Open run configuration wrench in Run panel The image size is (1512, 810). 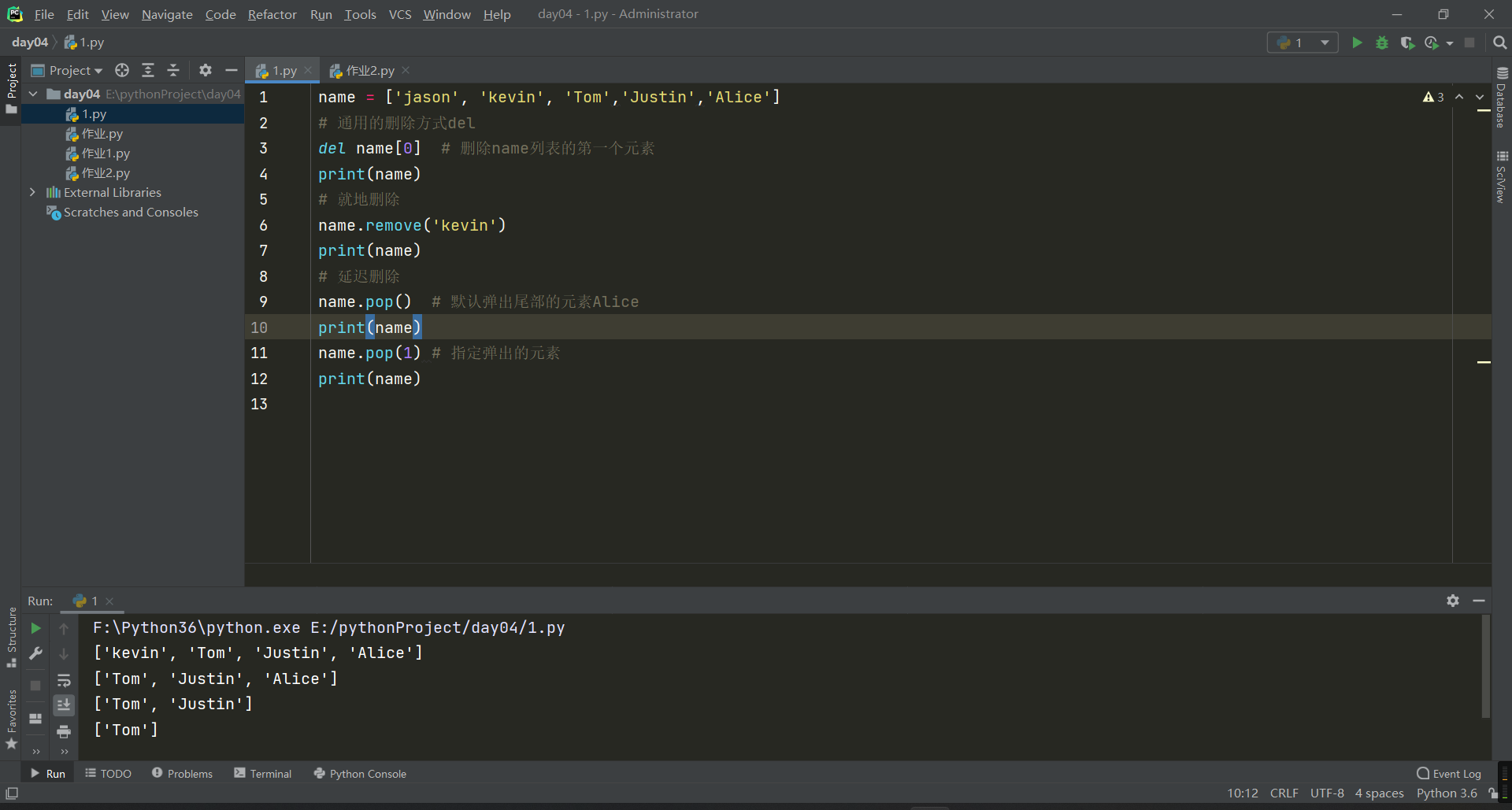point(35,653)
